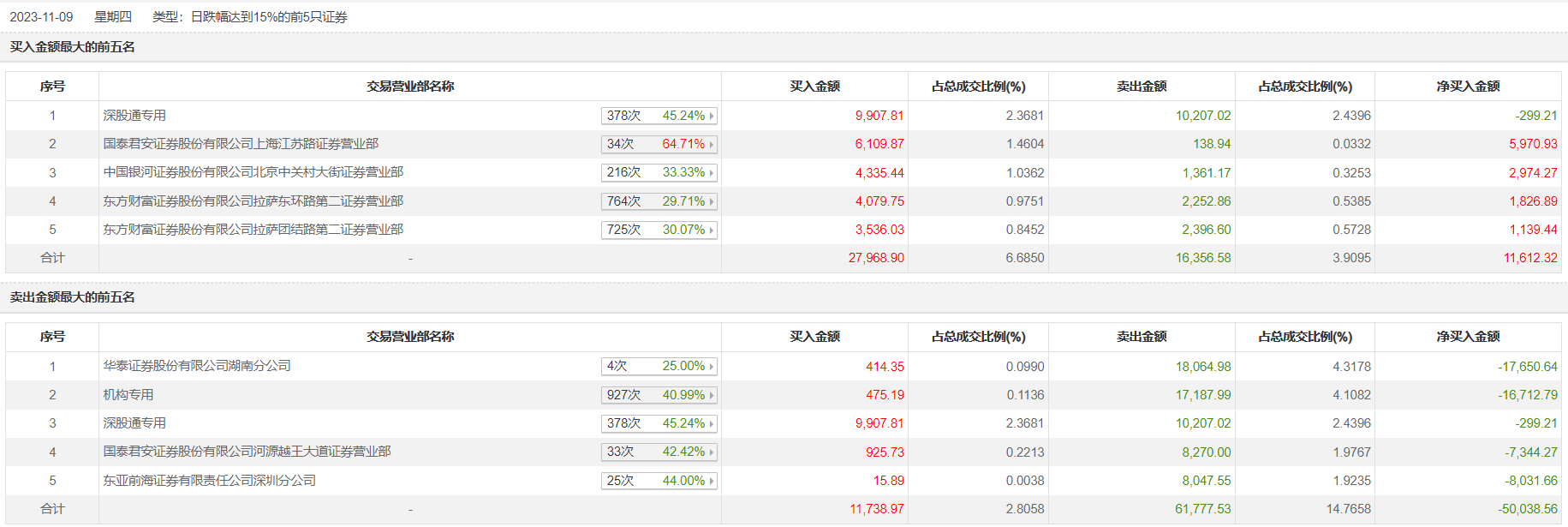1568x527 pixels.
Task: Click arrow icon beside 927次 40.99% badge
Action: (711, 396)
